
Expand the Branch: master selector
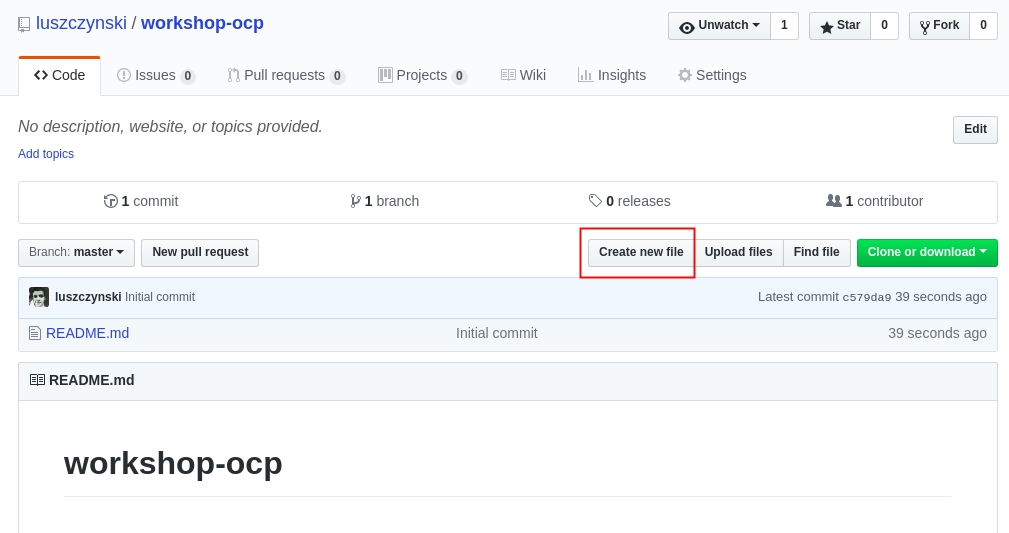pos(76,252)
